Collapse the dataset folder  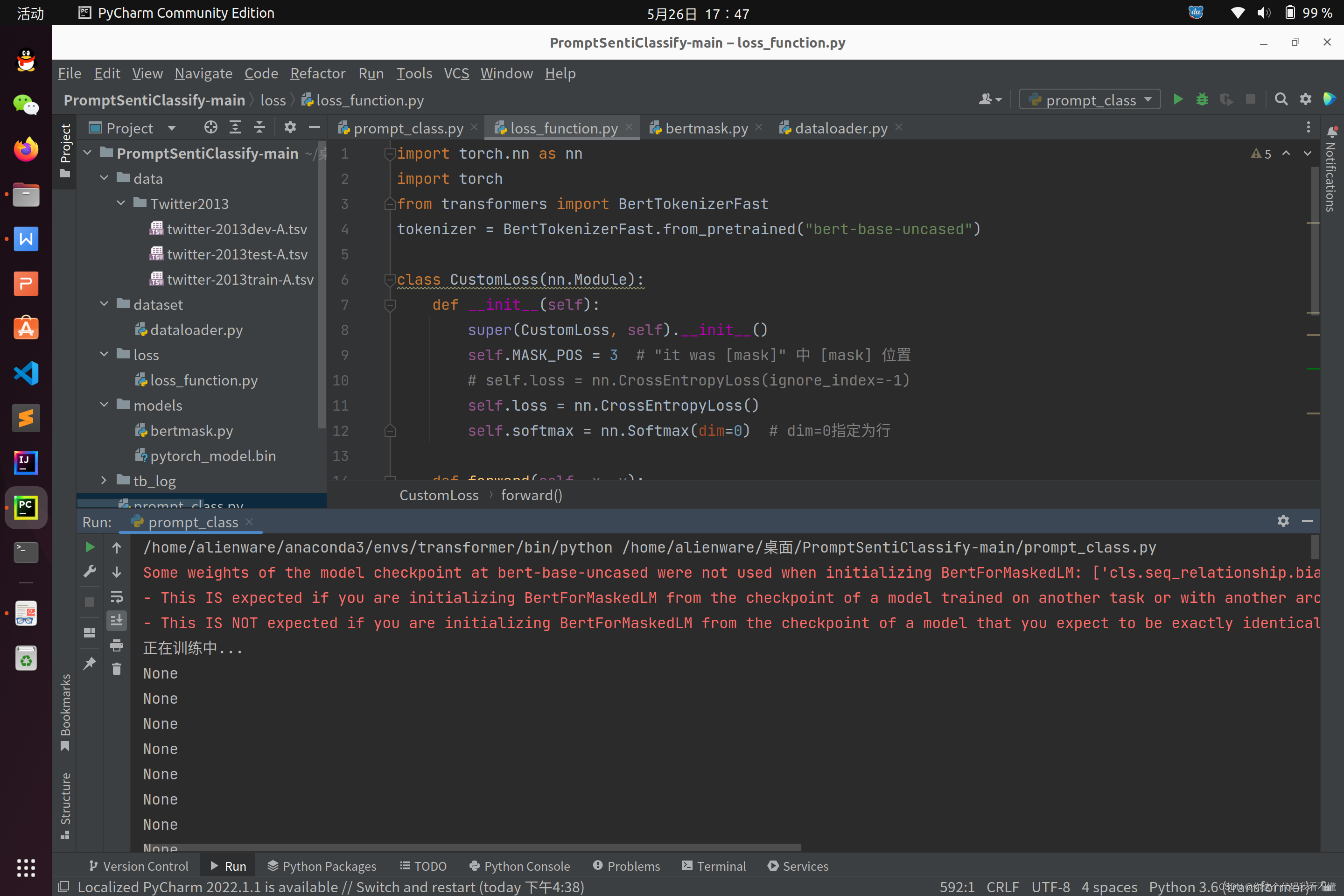104,304
